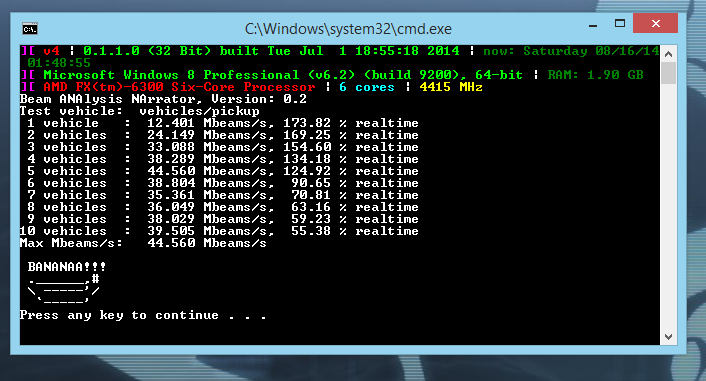Click 'Test vehicle: vehicles/pickup' line

pos(140,111)
